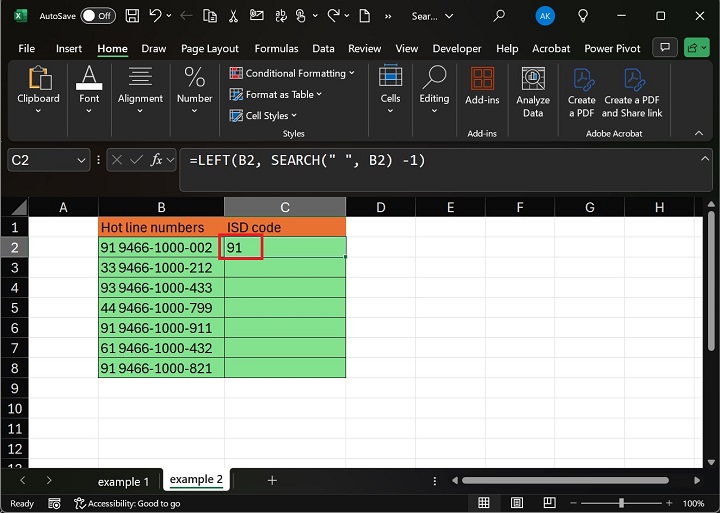The width and height of the screenshot is (720, 513).
Task: Open the Search magnifier in title bar
Action: click(x=499, y=16)
